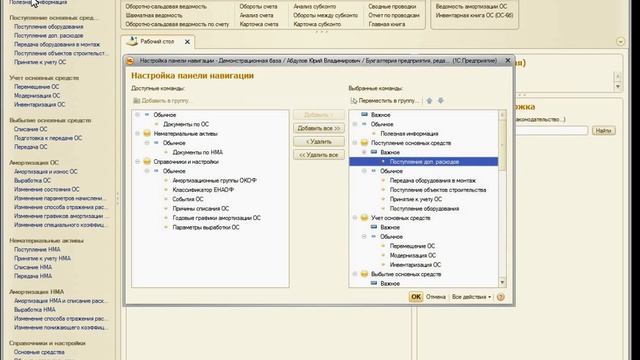The height and width of the screenshot is (360, 640).
Task: Switch to the Рабочий стол tab
Action: pos(157,42)
